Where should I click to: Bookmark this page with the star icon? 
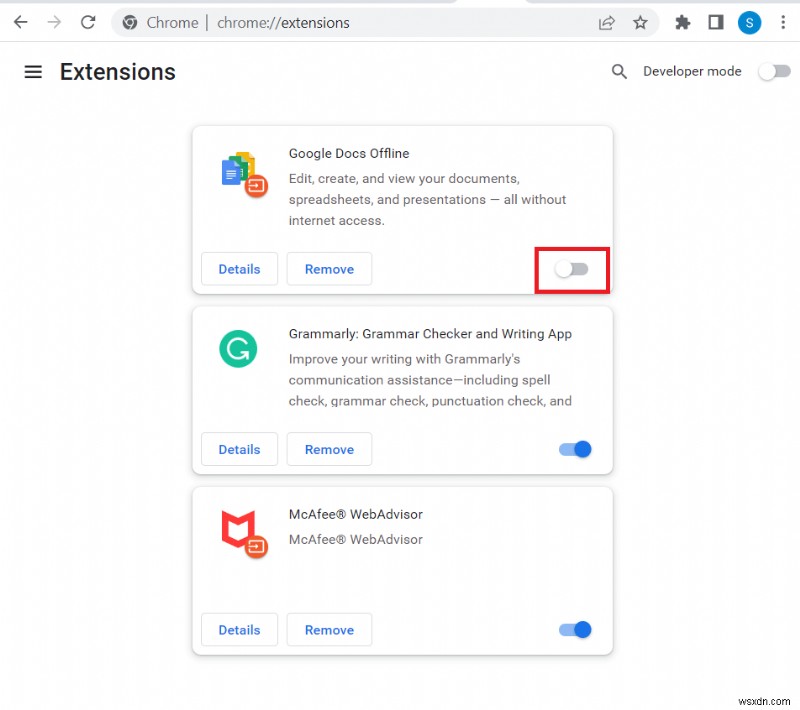tap(641, 22)
